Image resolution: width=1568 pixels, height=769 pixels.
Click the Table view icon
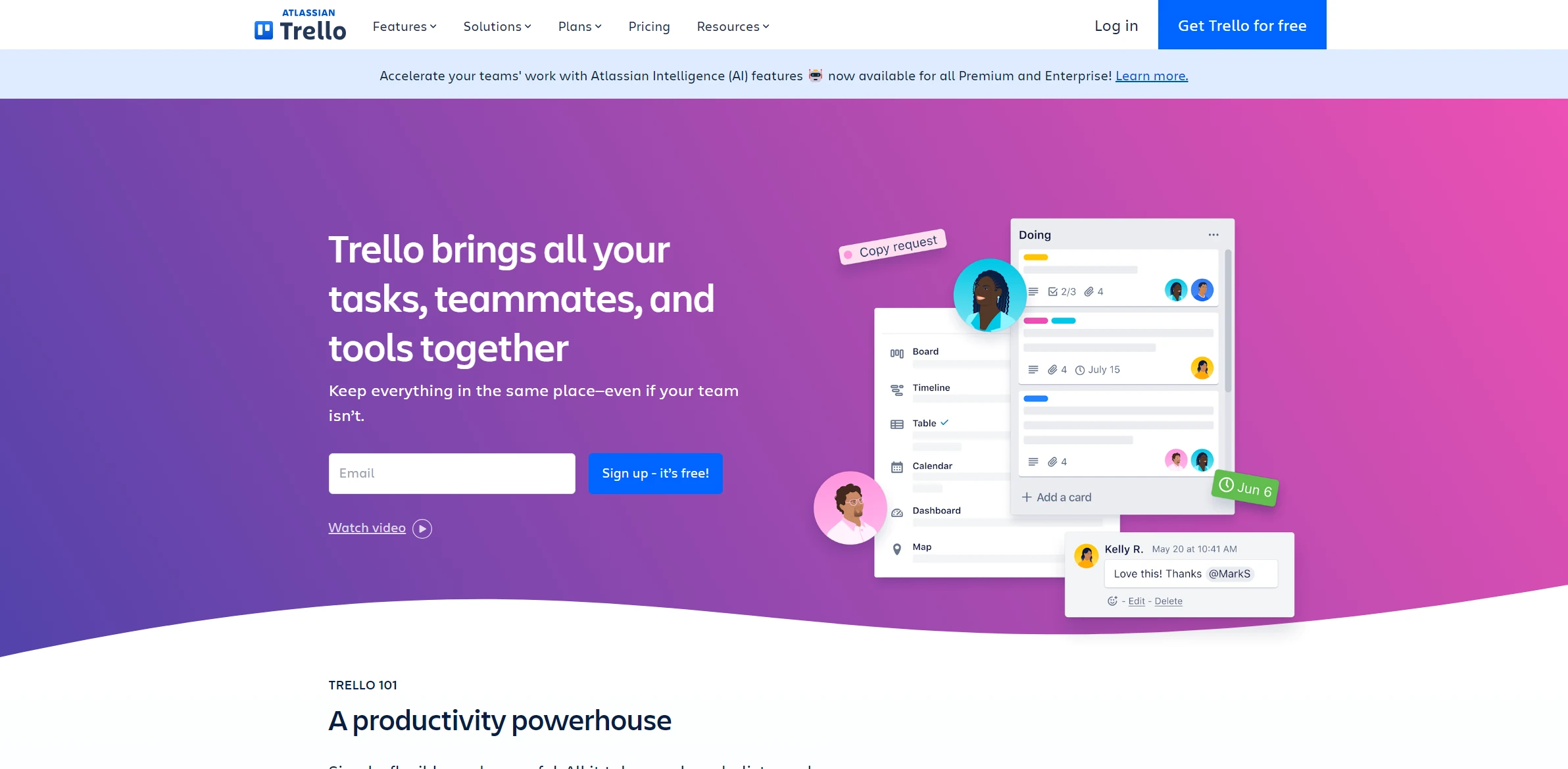coord(896,422)
